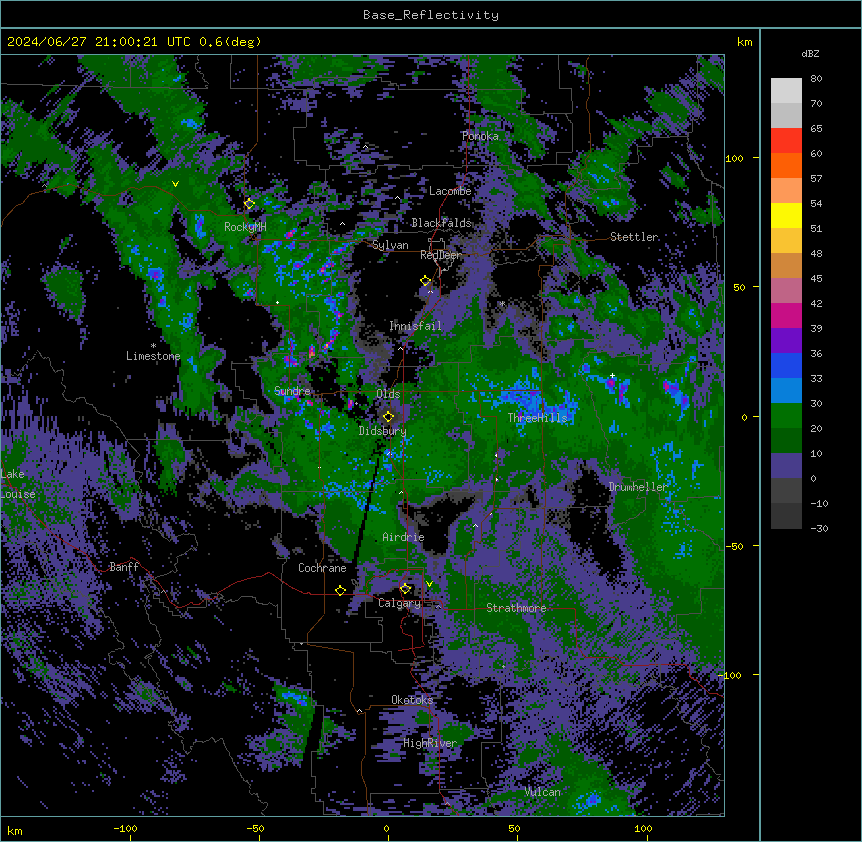862x842 pixels.
Task: Pick the violet 39-36 dBZ legend swatch
Action: point(786,341)
